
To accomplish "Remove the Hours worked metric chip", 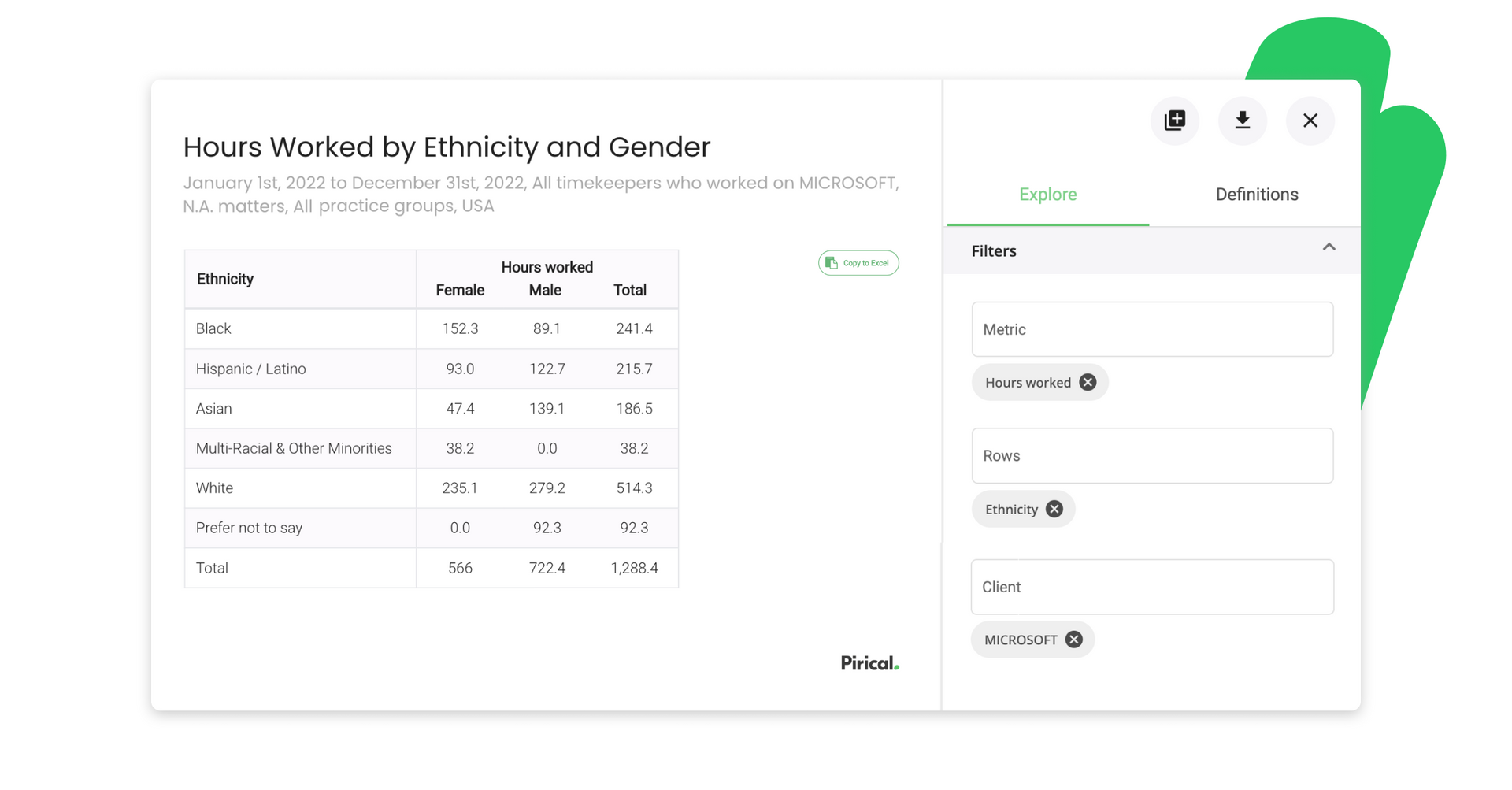I will pos(1088,382).
